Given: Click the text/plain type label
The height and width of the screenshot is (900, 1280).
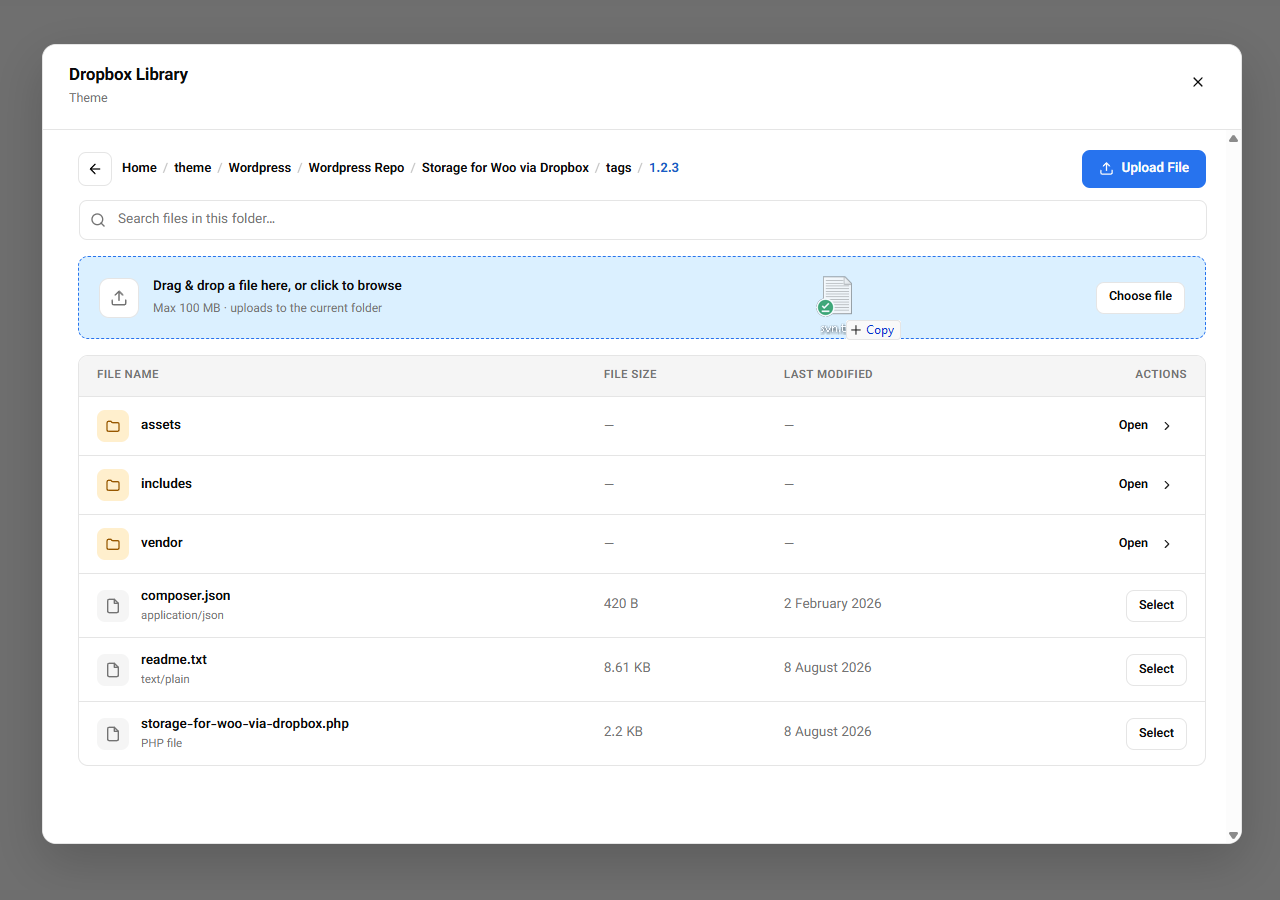Looking at the screenshot, I should [165, 680].
